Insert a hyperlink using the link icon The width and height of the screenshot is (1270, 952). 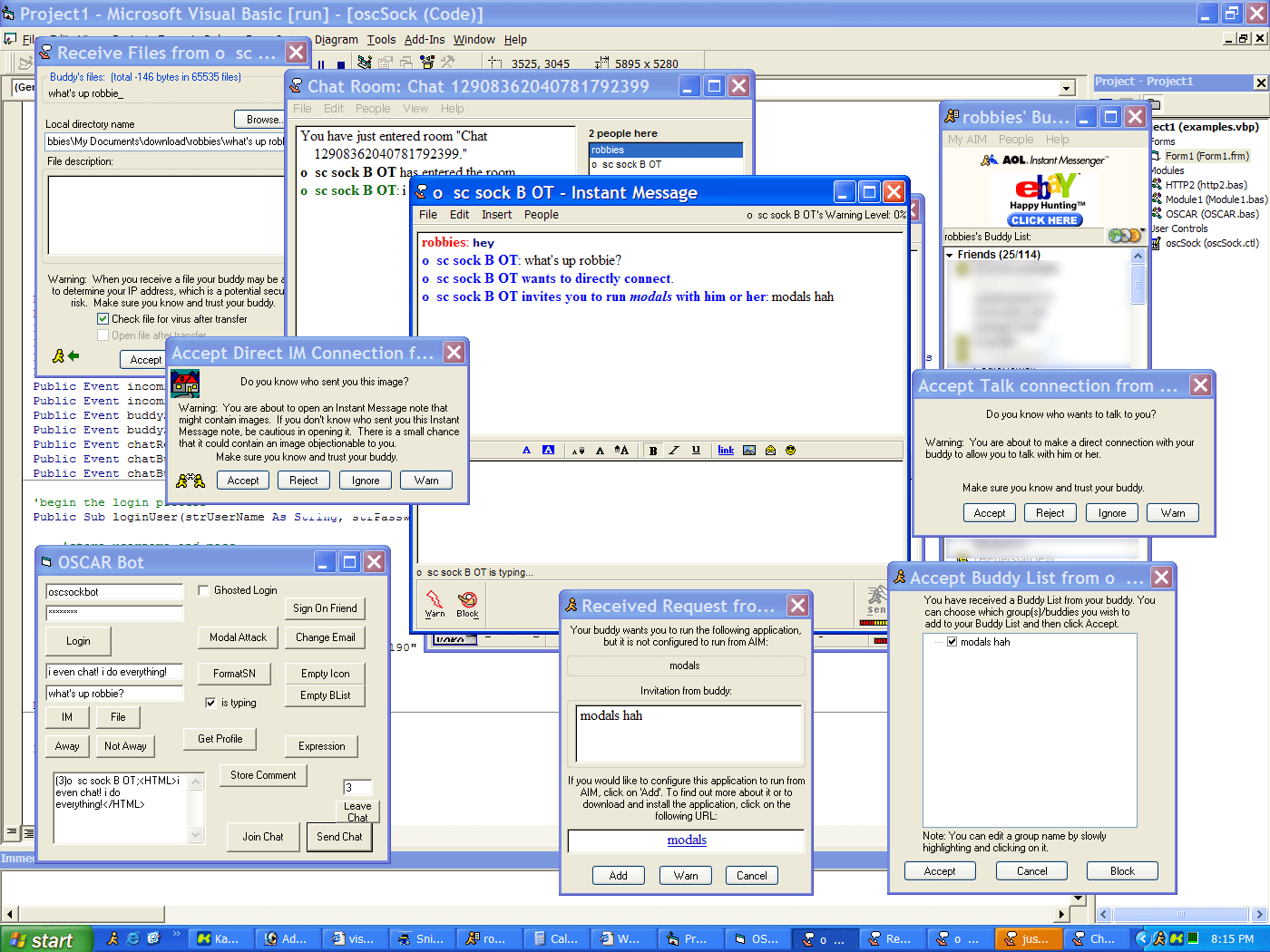(x=726, y=451)
